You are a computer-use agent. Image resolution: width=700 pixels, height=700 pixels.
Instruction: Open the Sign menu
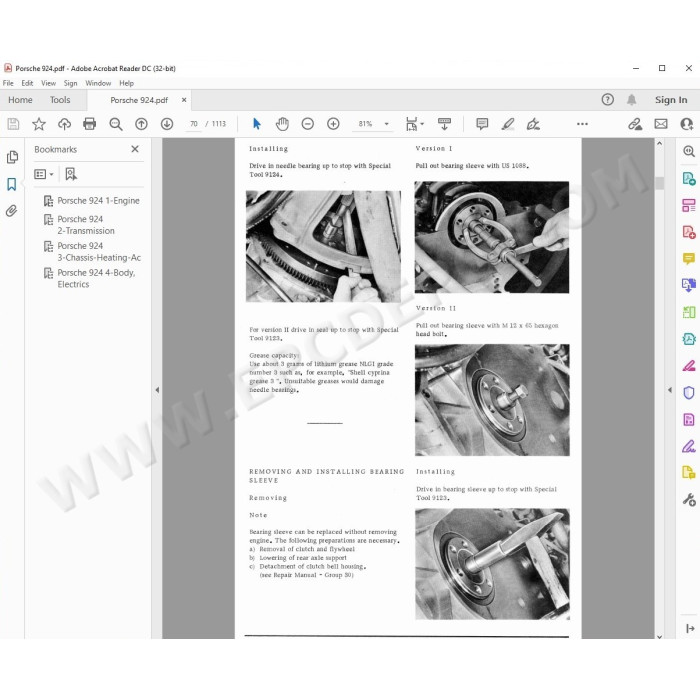(x=70, y=83)
